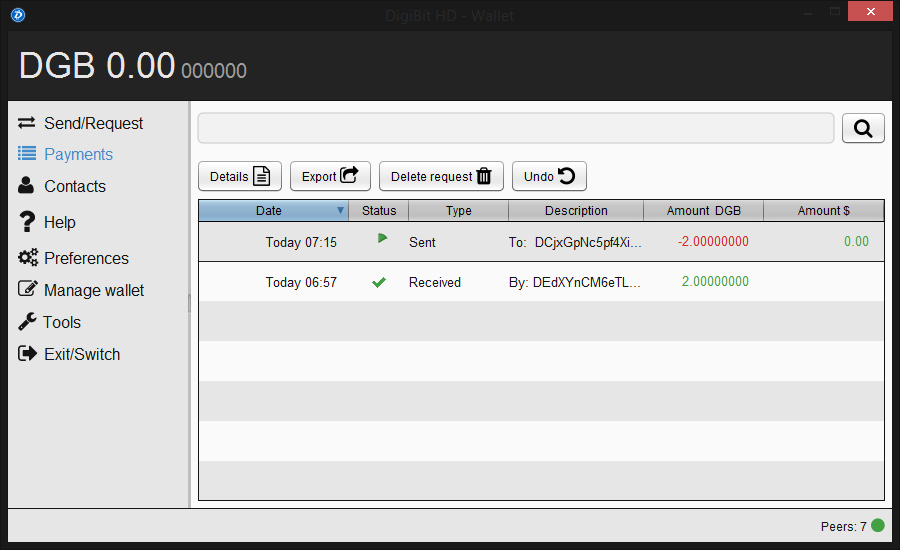Click the DCjxGpNc5pf4Xi... address text
The height and width of the screenshot is (550, 900).
[x=588, y=242]
